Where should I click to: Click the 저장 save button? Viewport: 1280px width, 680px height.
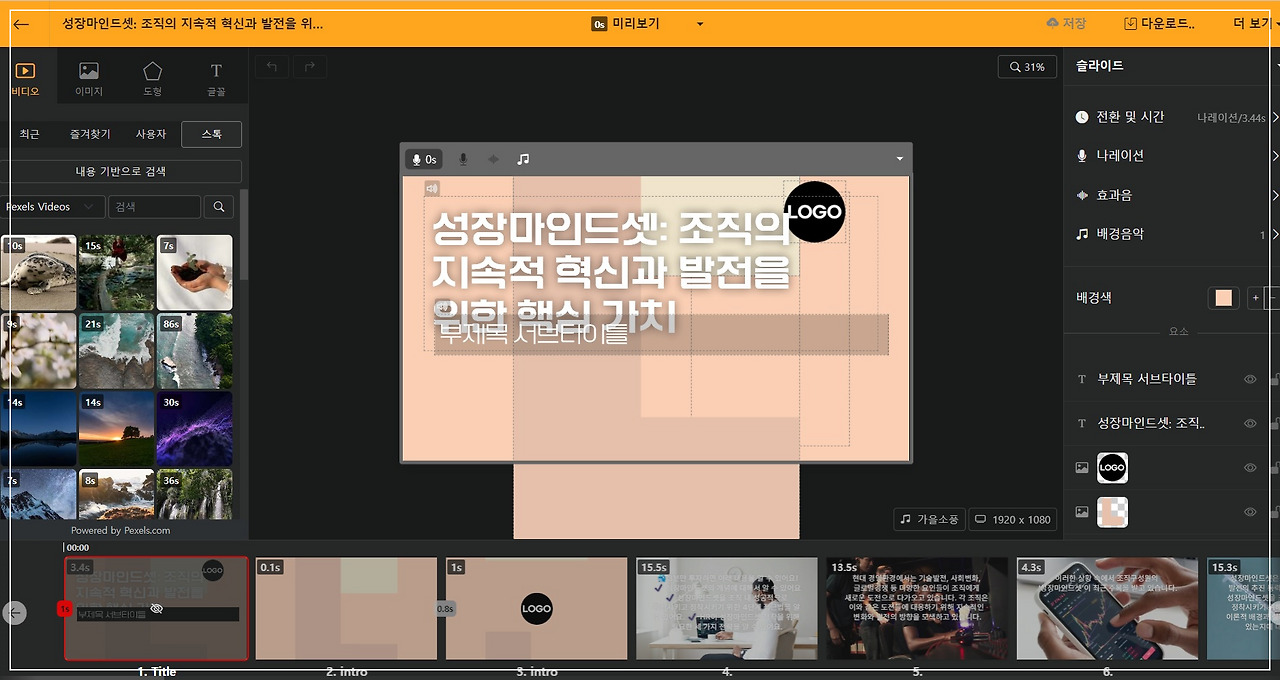1066,23
